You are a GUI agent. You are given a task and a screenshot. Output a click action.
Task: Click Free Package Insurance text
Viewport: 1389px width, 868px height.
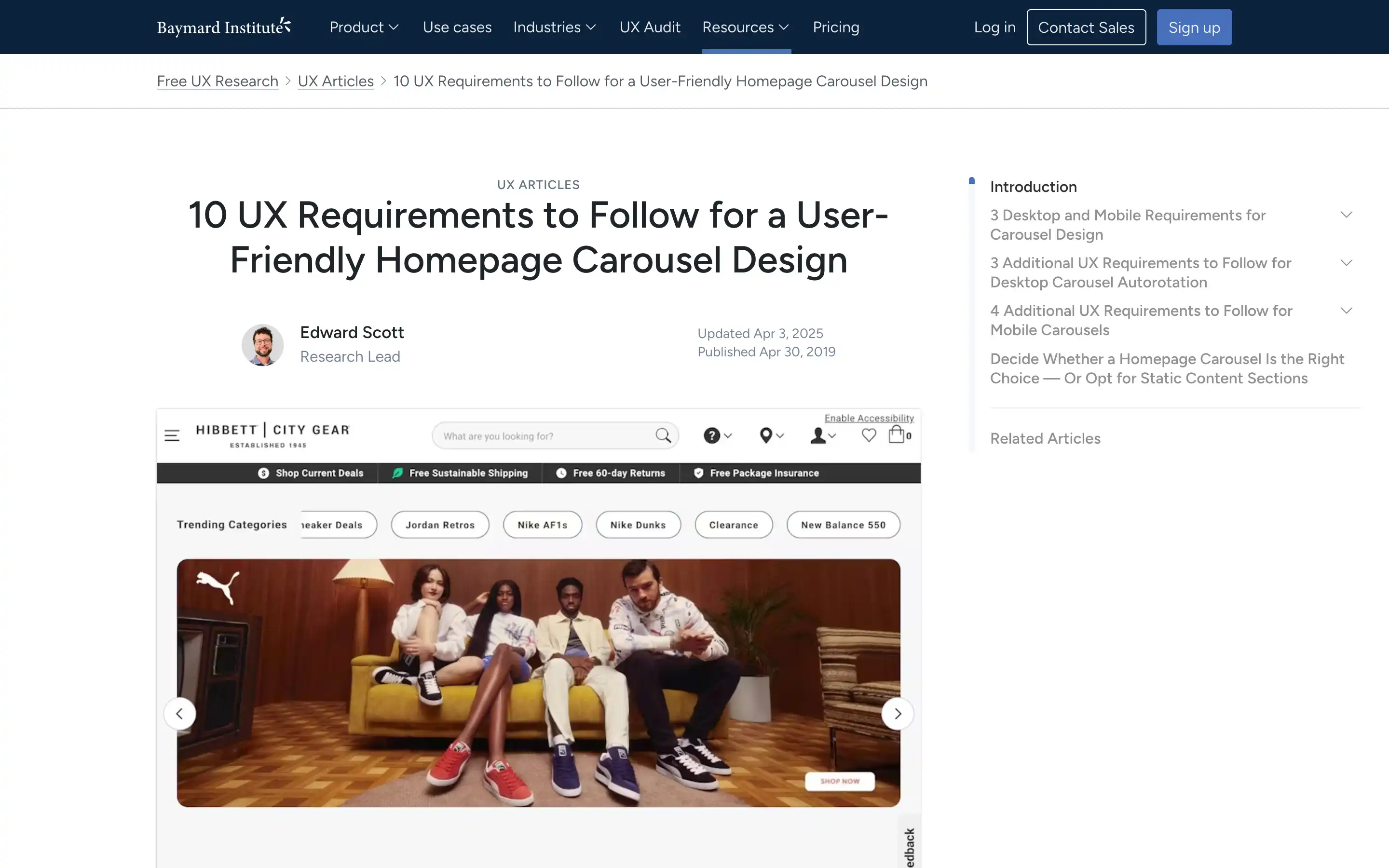[764, 473]
